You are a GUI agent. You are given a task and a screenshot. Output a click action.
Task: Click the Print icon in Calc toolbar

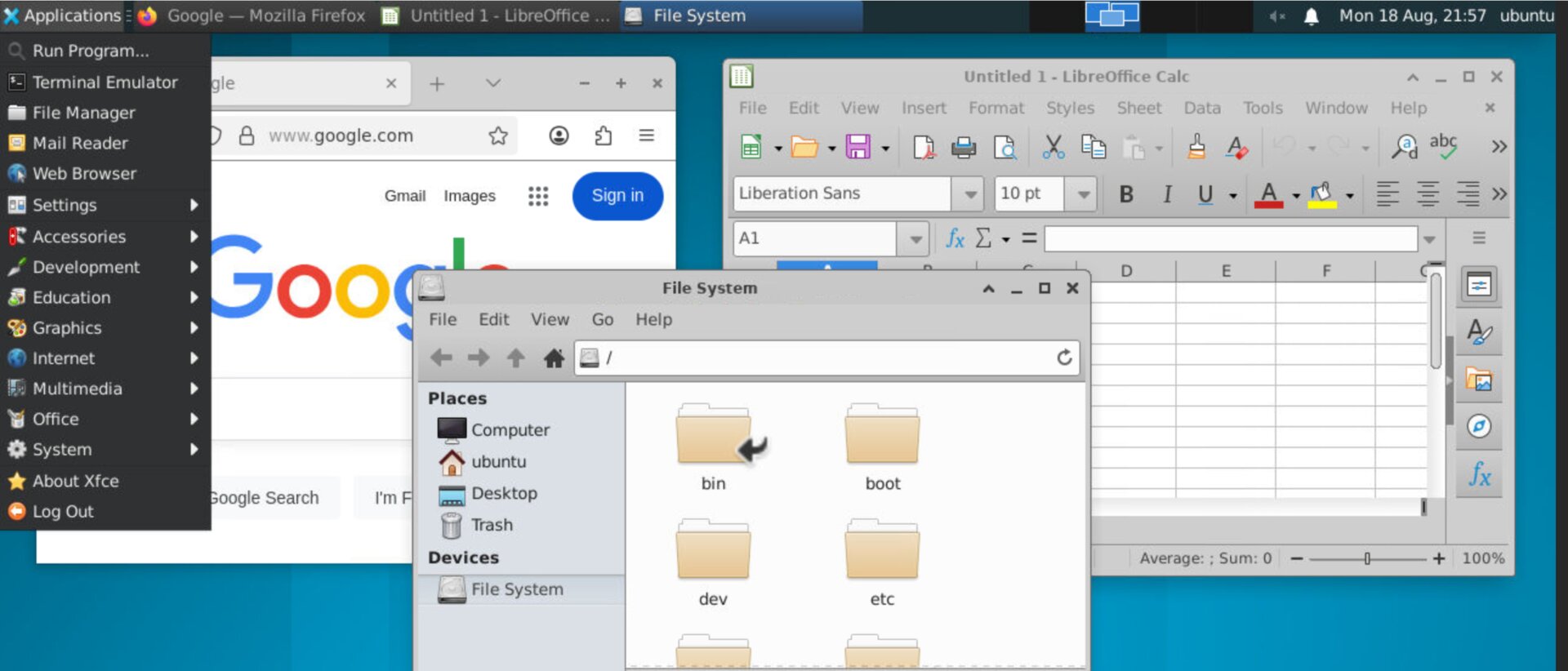[964, 147]
